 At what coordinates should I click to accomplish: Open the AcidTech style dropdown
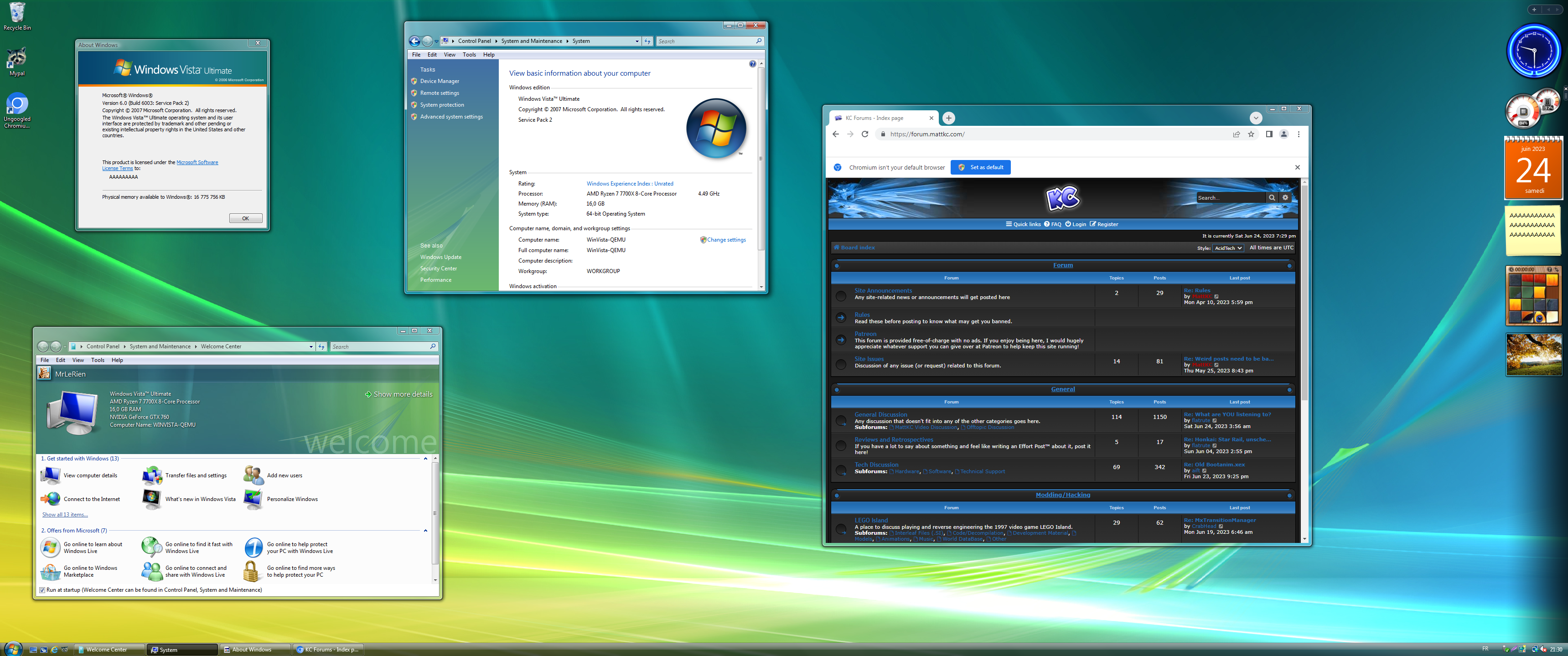pos(1228,248)
